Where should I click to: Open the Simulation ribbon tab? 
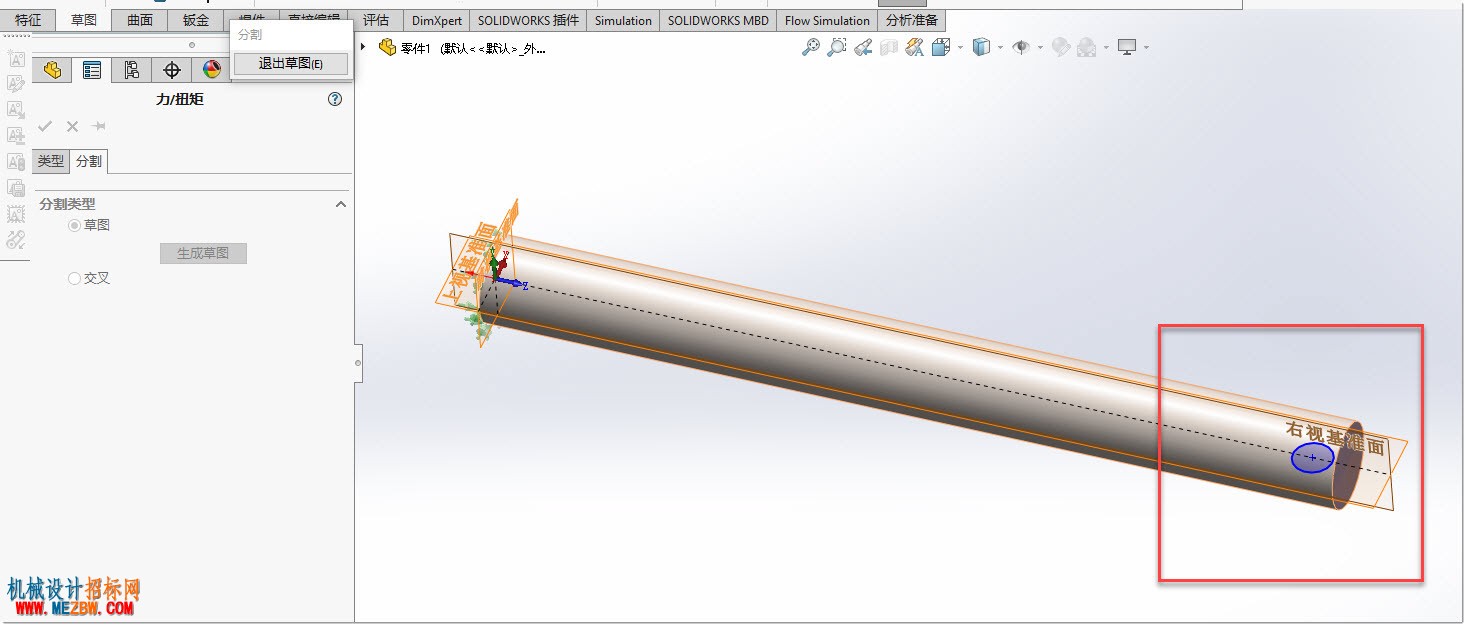click(x=623, y=20)
